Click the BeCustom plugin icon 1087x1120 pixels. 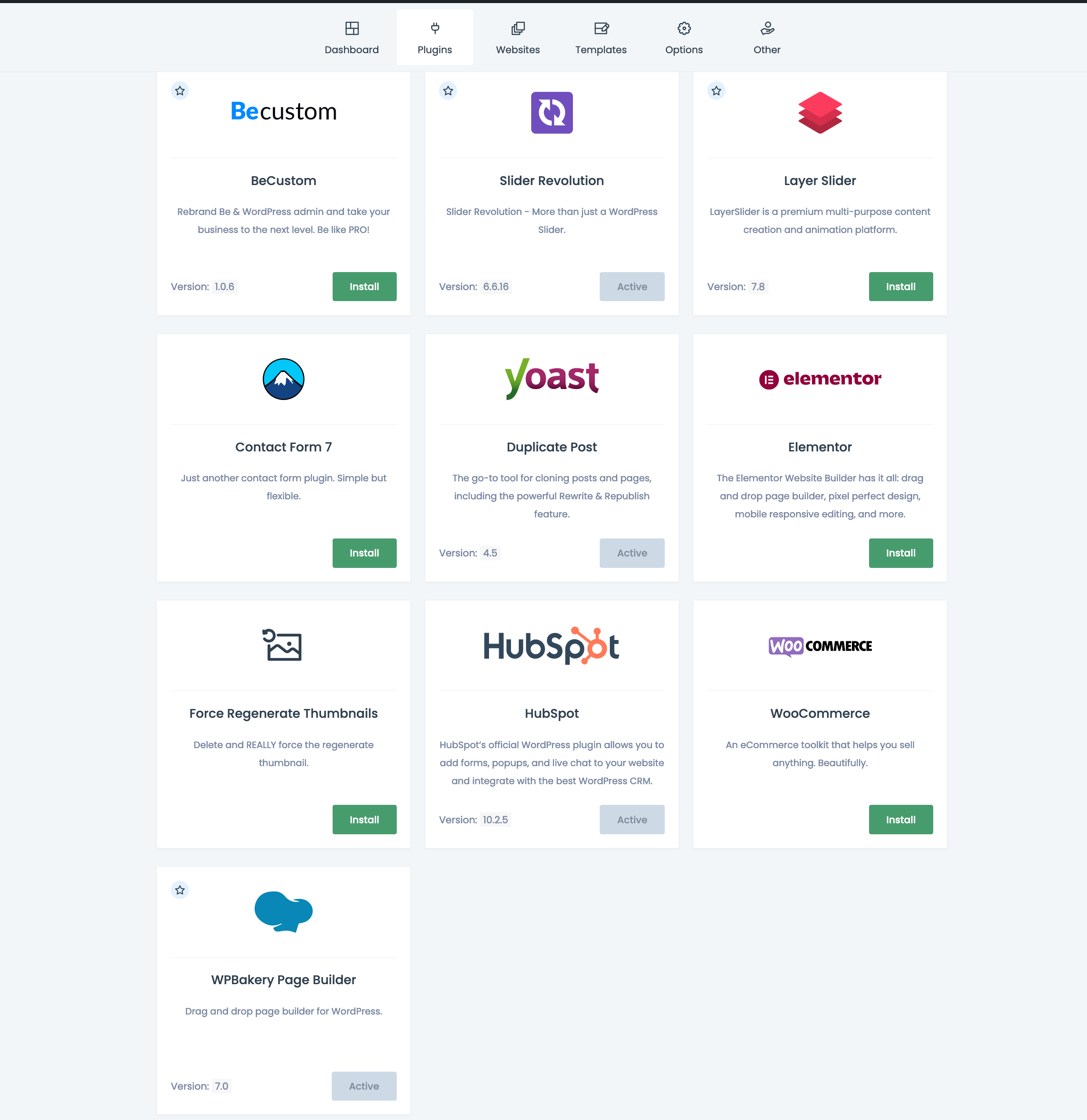pos(283,111)
